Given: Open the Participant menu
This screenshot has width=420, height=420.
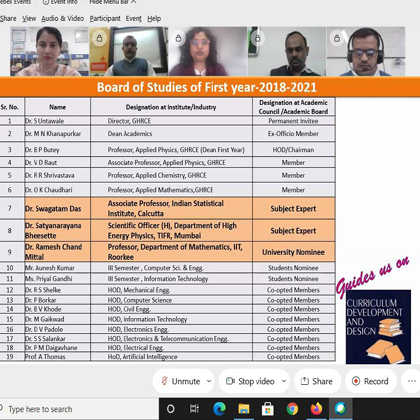Looking at the screenshot, I should click(x=105, y=19).
